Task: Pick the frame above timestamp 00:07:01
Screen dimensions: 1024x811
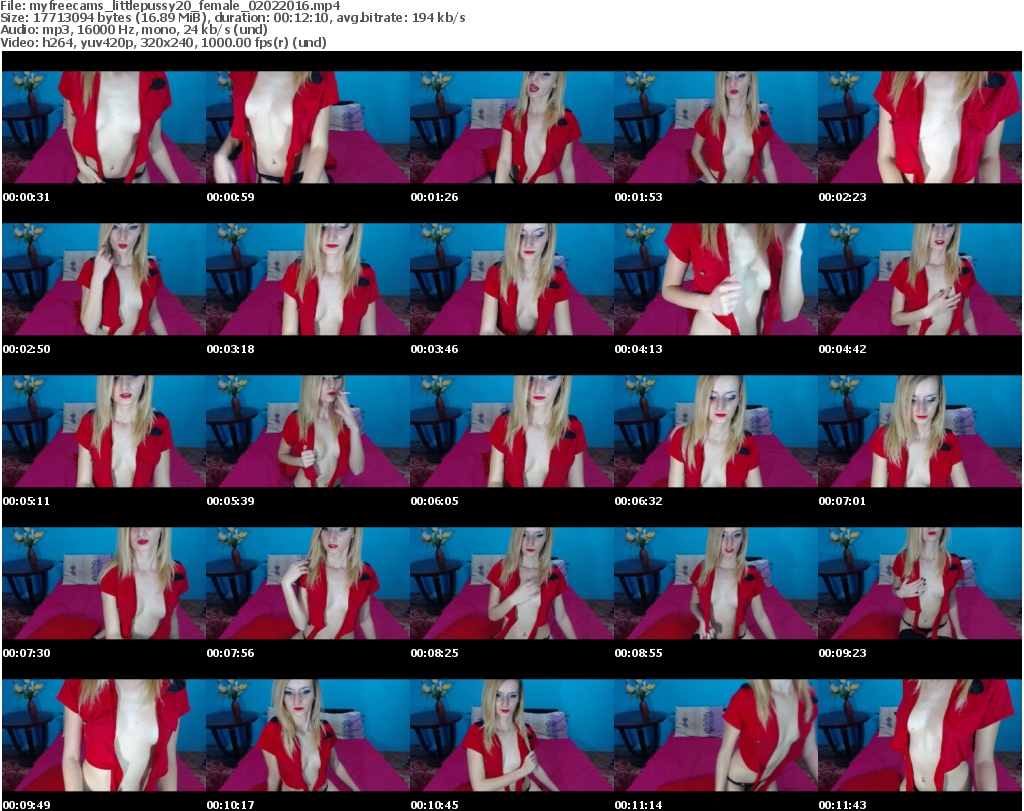Action: [920, 432]
